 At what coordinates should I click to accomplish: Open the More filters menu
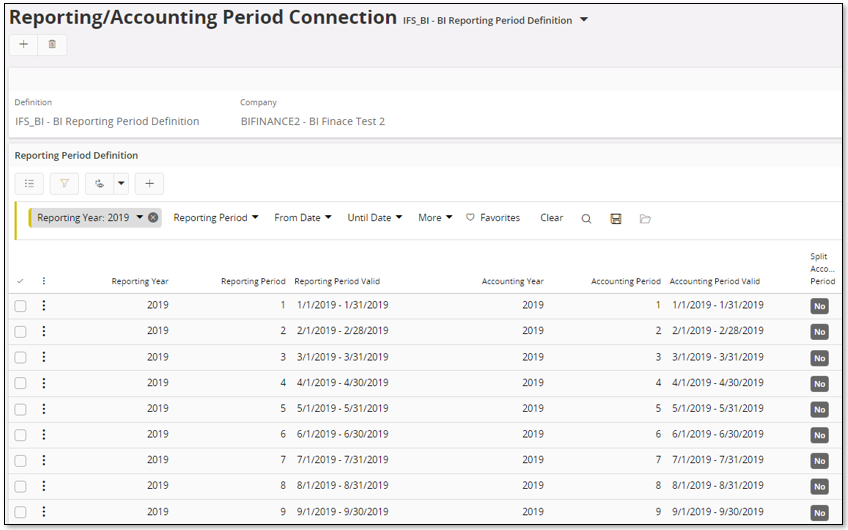435,218
